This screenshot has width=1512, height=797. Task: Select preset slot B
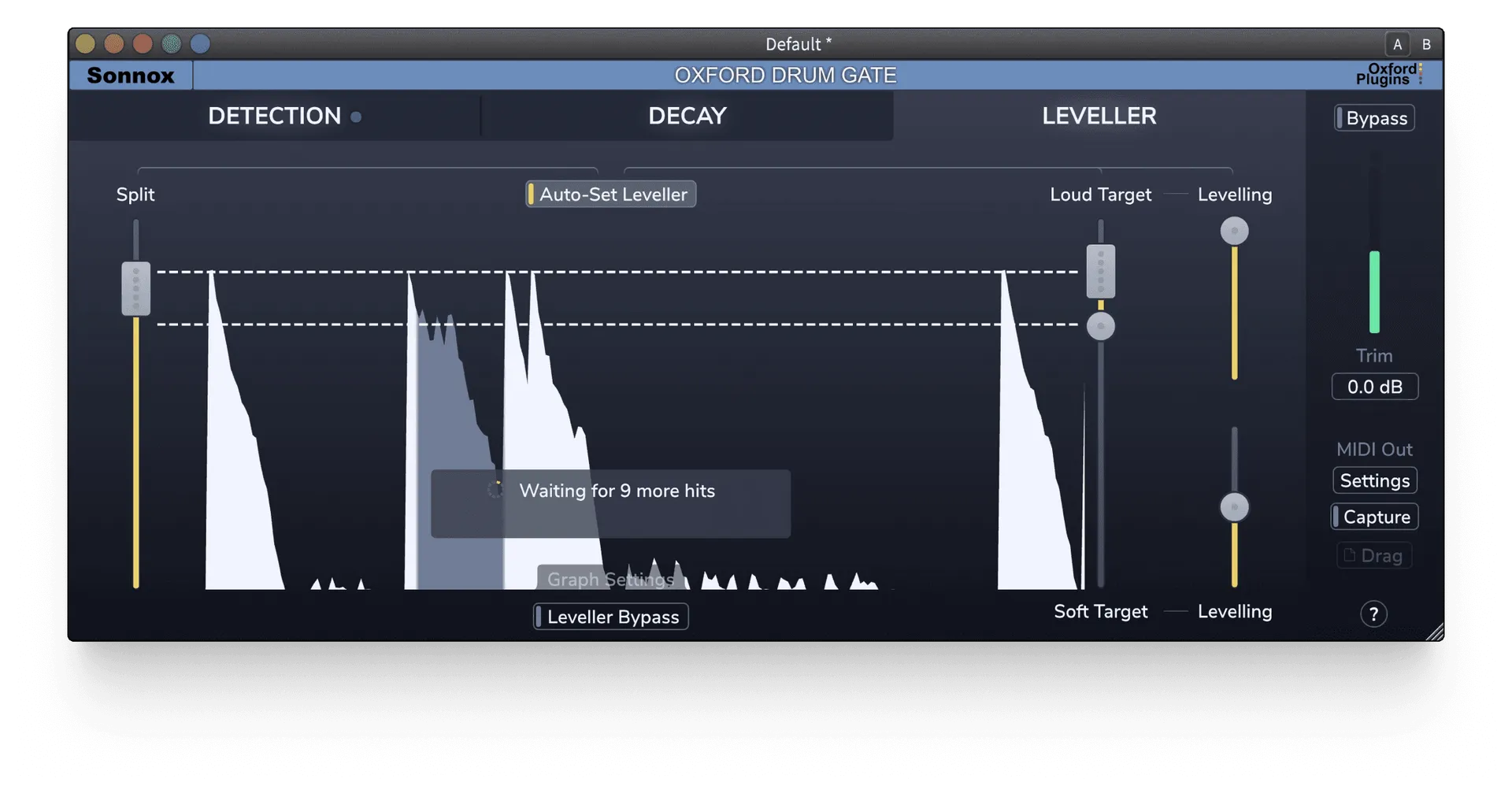click(1426, 45)
